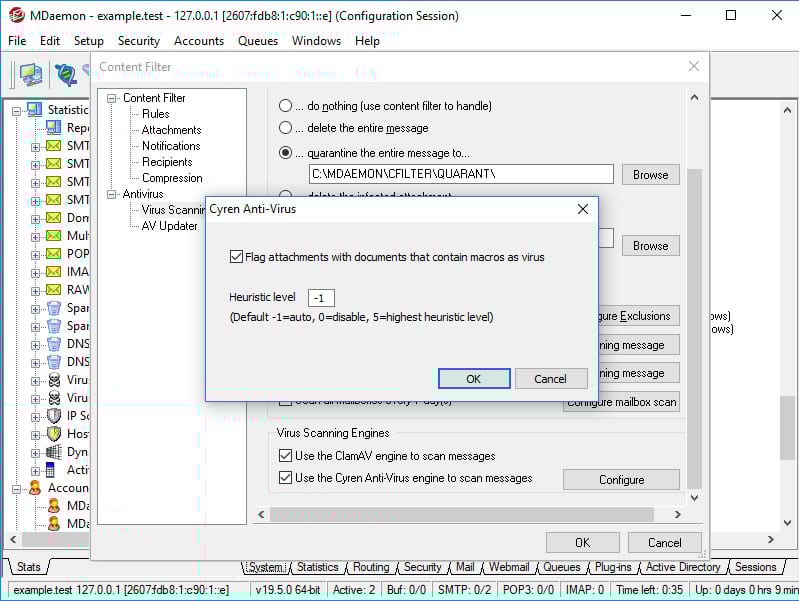Image resolution: width=799 pixels, height=601 pixels.
Task: Collapse the Accoun tree node
Action: (x=16, y=489)
